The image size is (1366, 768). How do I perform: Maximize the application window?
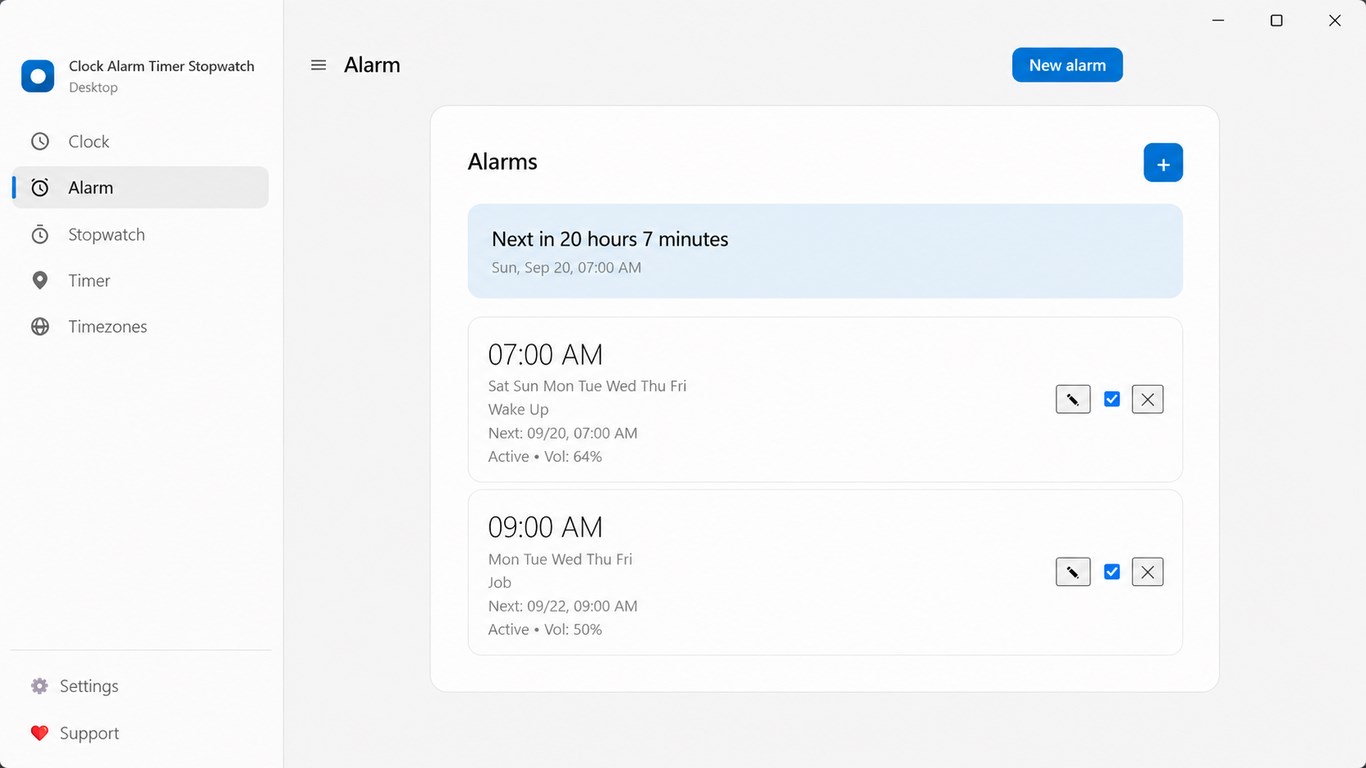tap(1276, 21)
